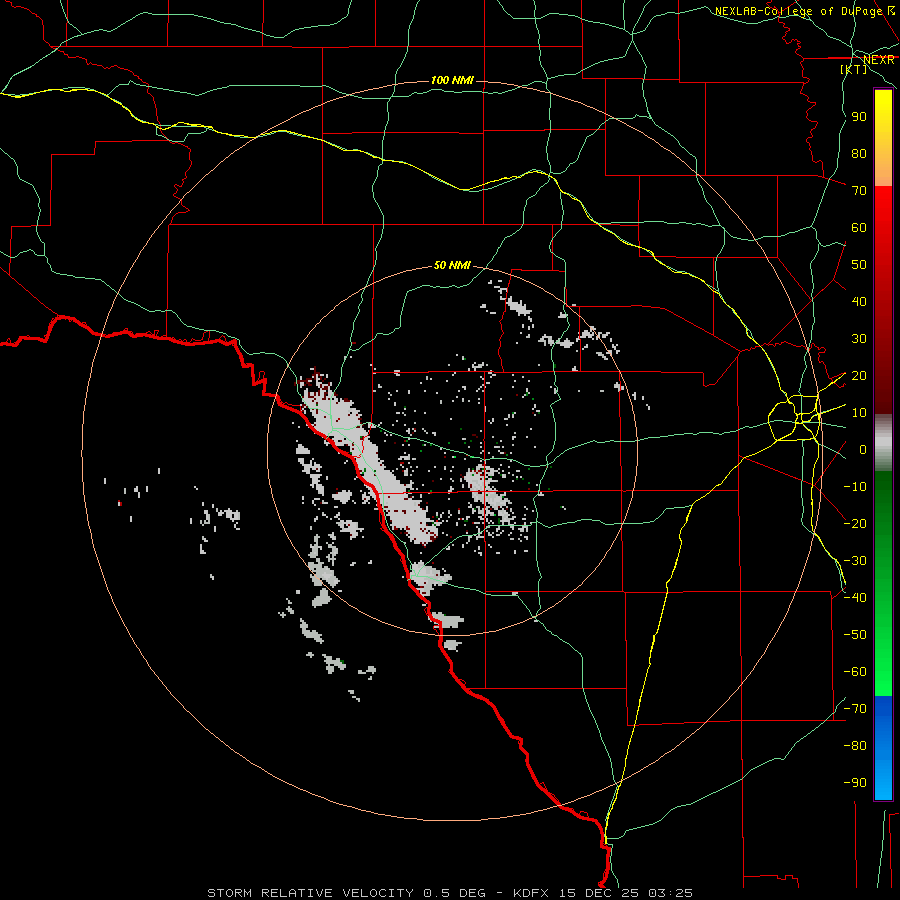The width and height of the screenshot is (900, 900).
Task: Click the 50 value on velocity scale
Action: click(859, 265)
